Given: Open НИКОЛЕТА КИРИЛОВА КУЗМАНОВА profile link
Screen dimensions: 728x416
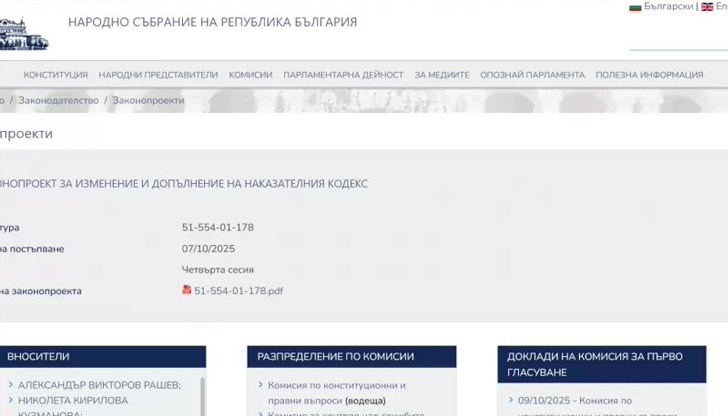Looking at the screenshot, I should point(72,401).
